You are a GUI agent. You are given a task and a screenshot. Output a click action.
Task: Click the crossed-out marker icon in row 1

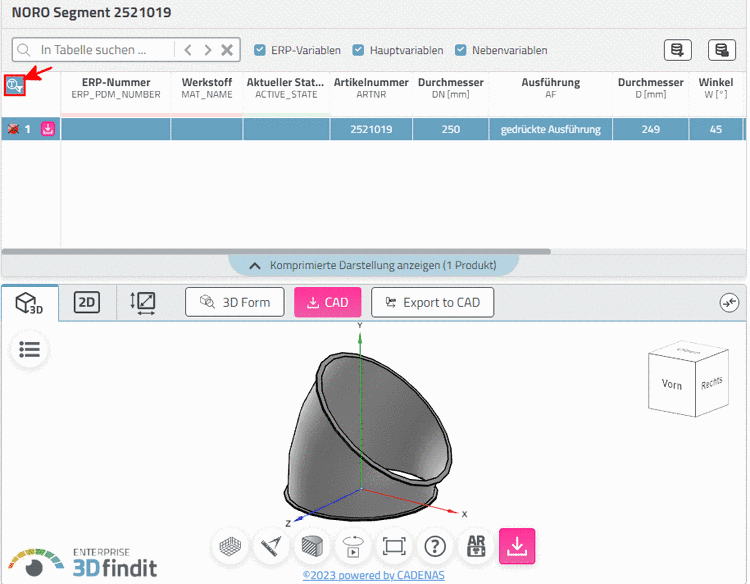click(13, 129)
